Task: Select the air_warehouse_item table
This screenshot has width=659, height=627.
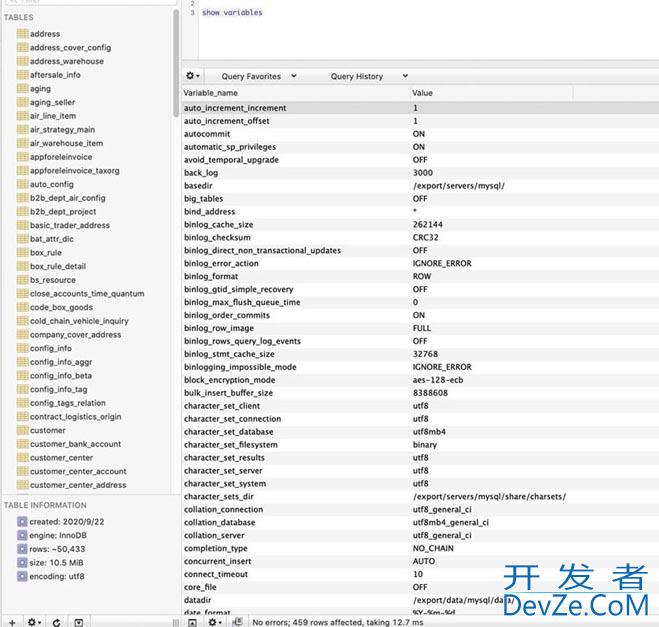Action: pyautogui.click(x=66, y=143)
